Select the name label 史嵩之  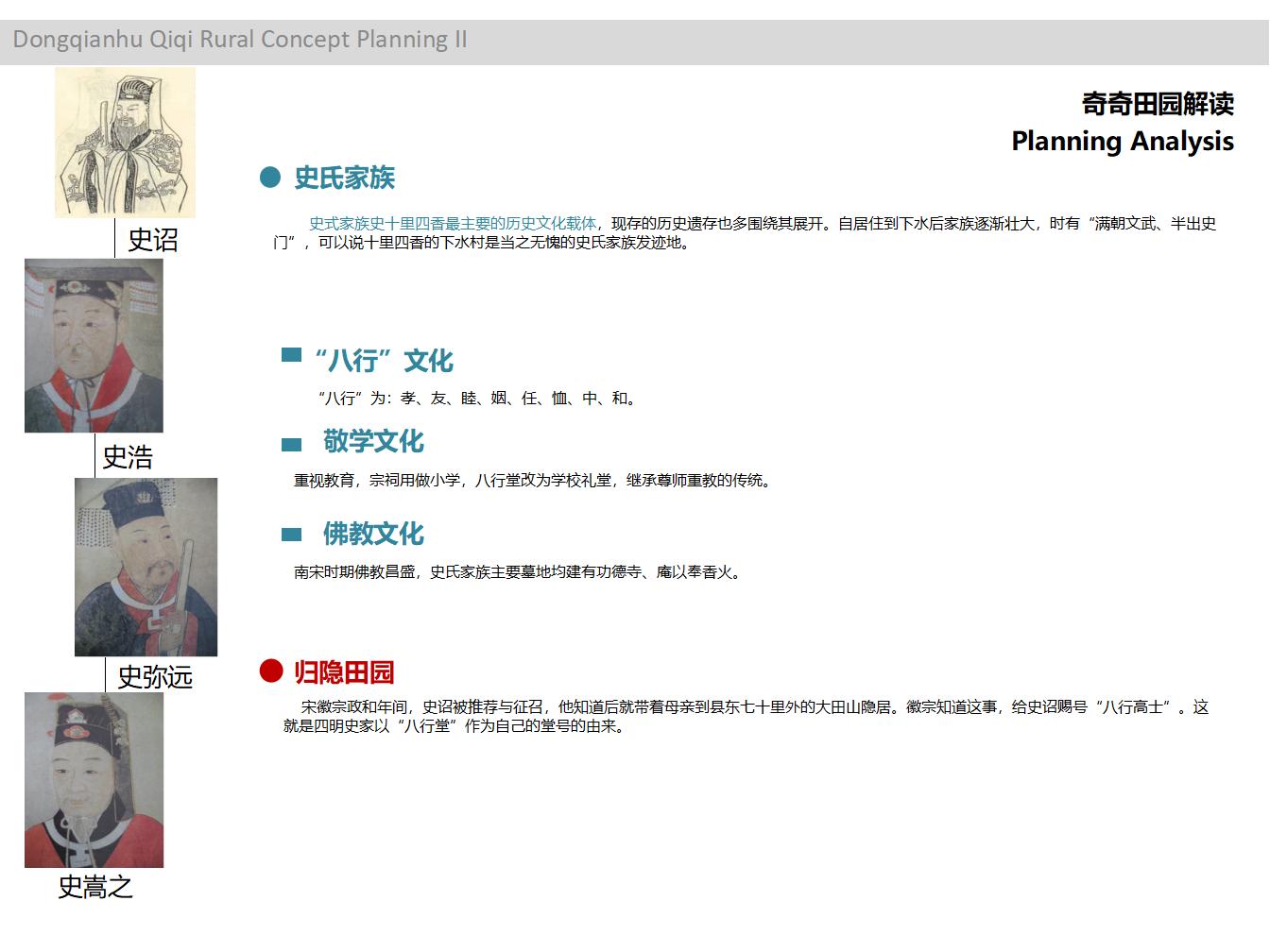pyautogui.click(x=95, y=887)
